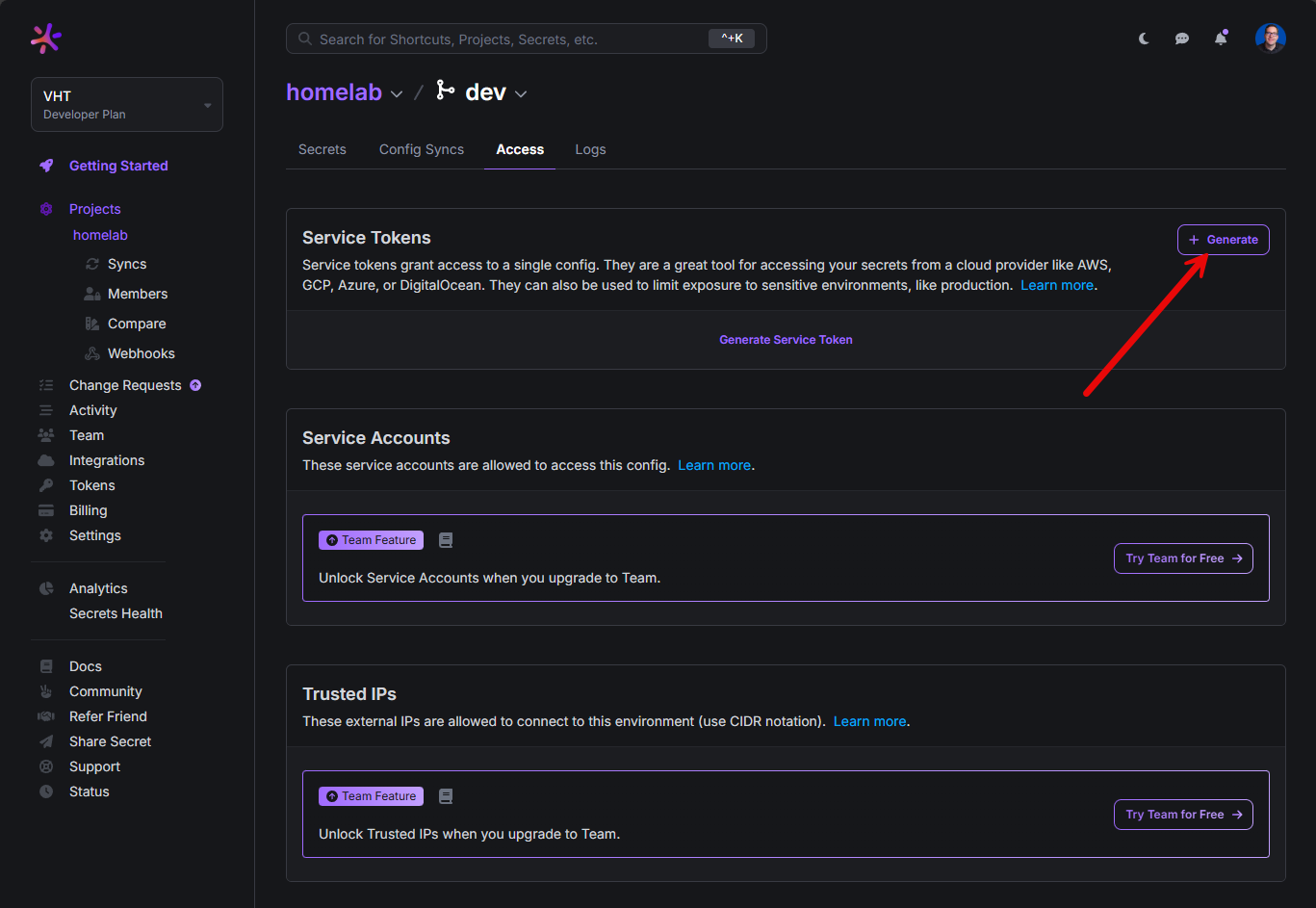The height and width of the screenshot is (908, 1316).
Task: Open Syncs in the sidebar
Action: click(x=126, y=264)
